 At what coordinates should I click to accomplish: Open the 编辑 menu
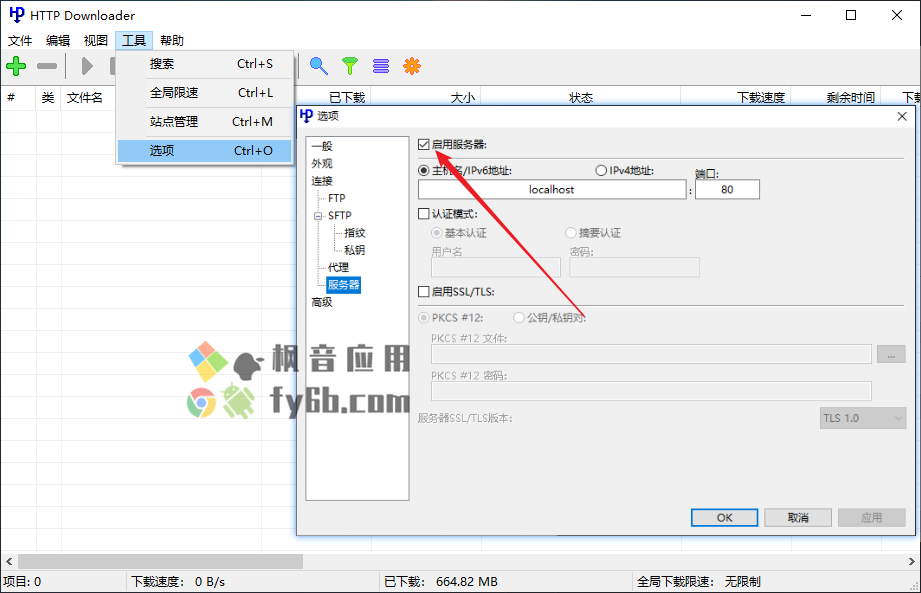coord(58,41)
